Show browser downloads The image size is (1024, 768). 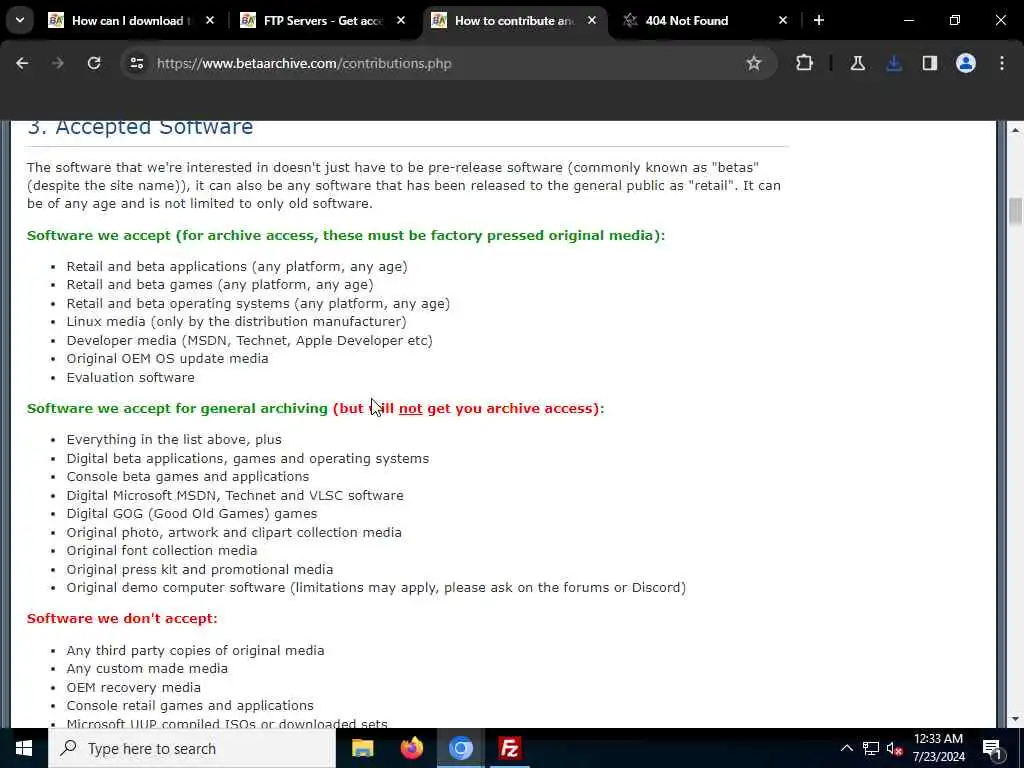[894, 63]
